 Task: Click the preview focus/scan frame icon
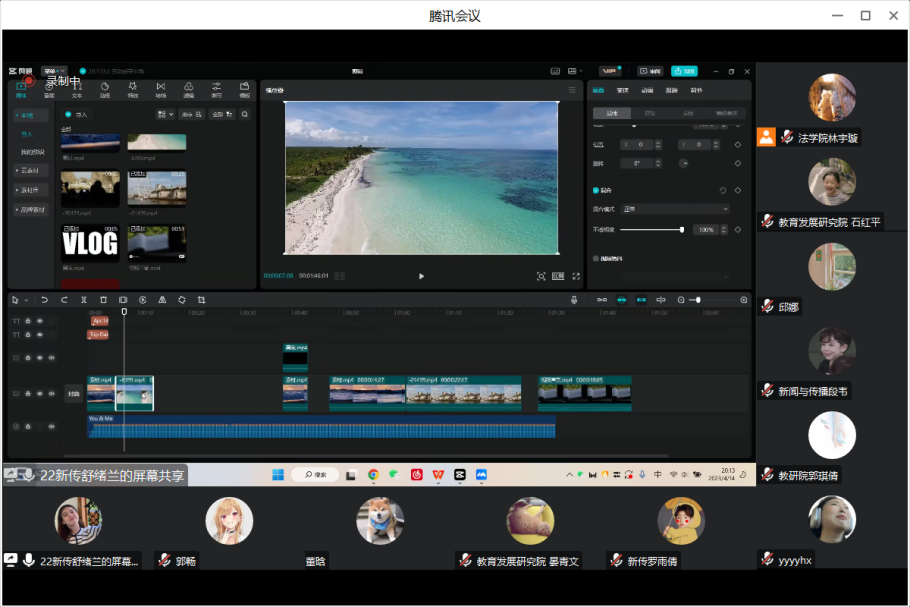541,276
